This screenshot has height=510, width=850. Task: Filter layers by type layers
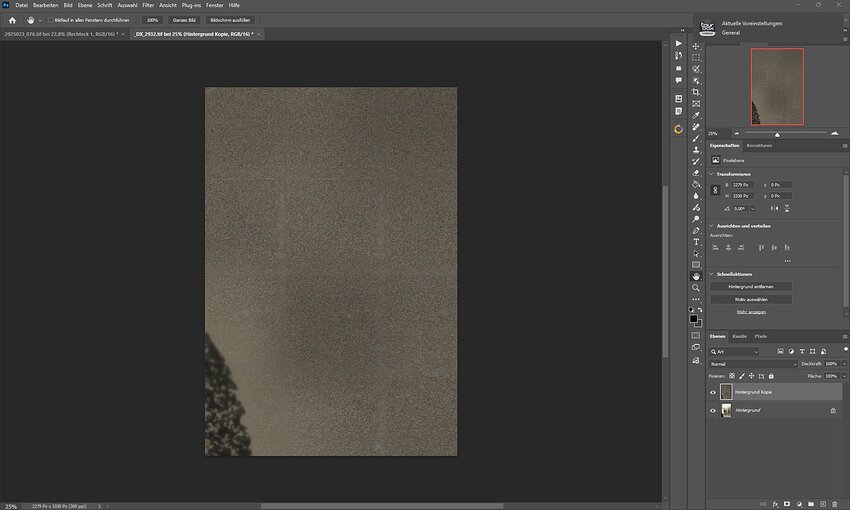point(802,352)
